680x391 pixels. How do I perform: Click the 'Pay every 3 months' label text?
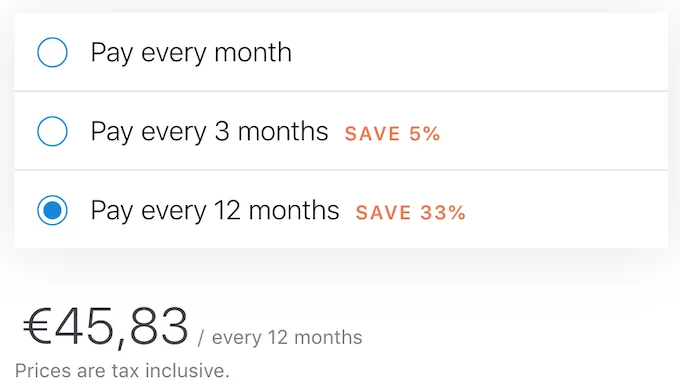pos(209,132)
